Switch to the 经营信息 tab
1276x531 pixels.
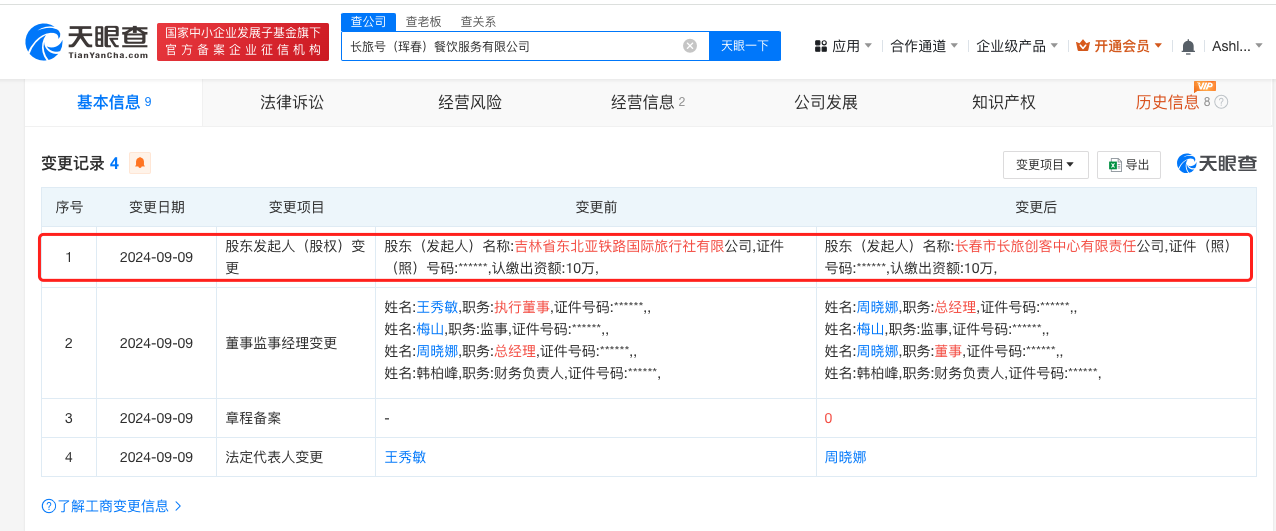(648, 102)
